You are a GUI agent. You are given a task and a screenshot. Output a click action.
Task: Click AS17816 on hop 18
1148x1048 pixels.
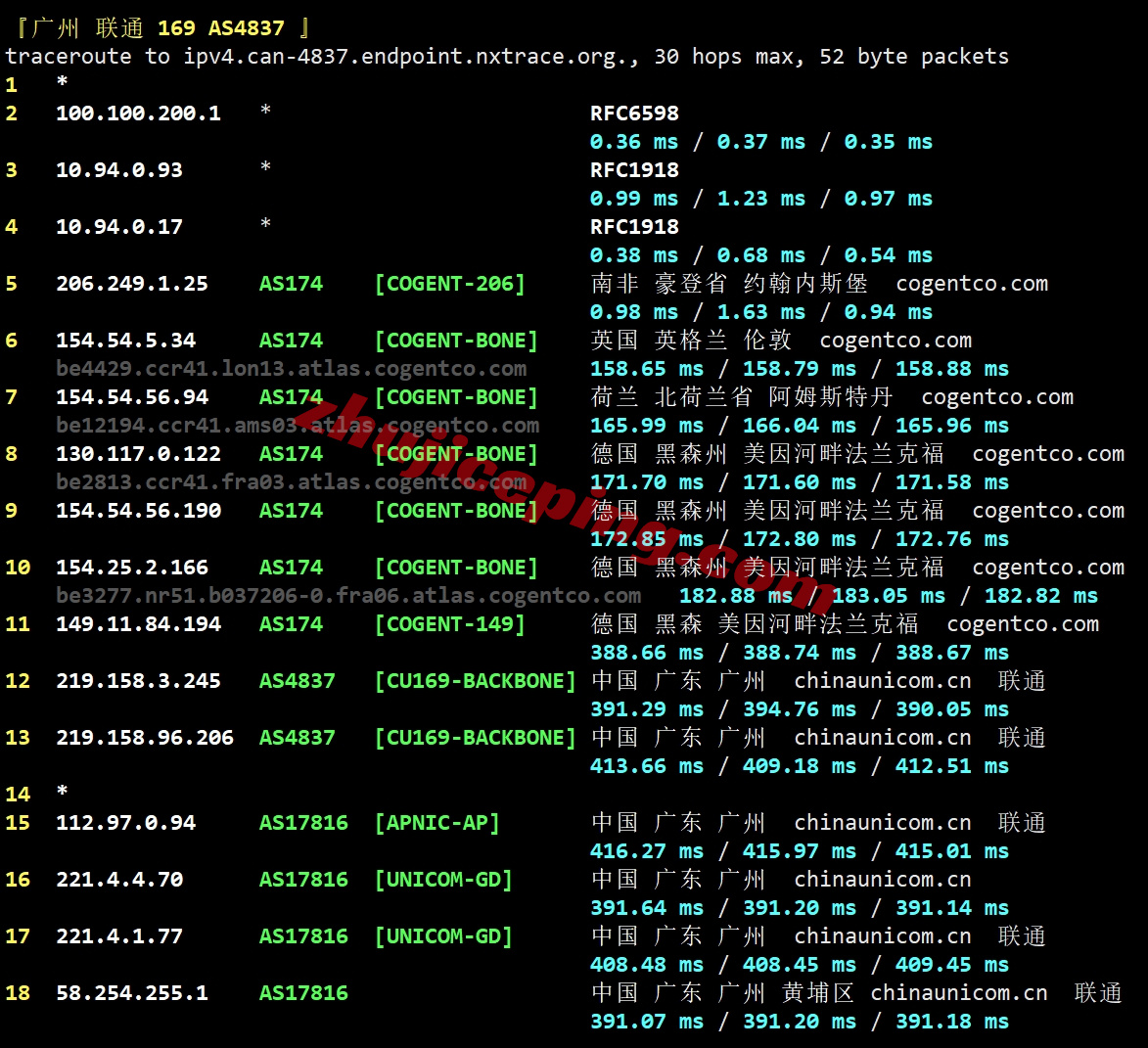(x=303, y=993)
